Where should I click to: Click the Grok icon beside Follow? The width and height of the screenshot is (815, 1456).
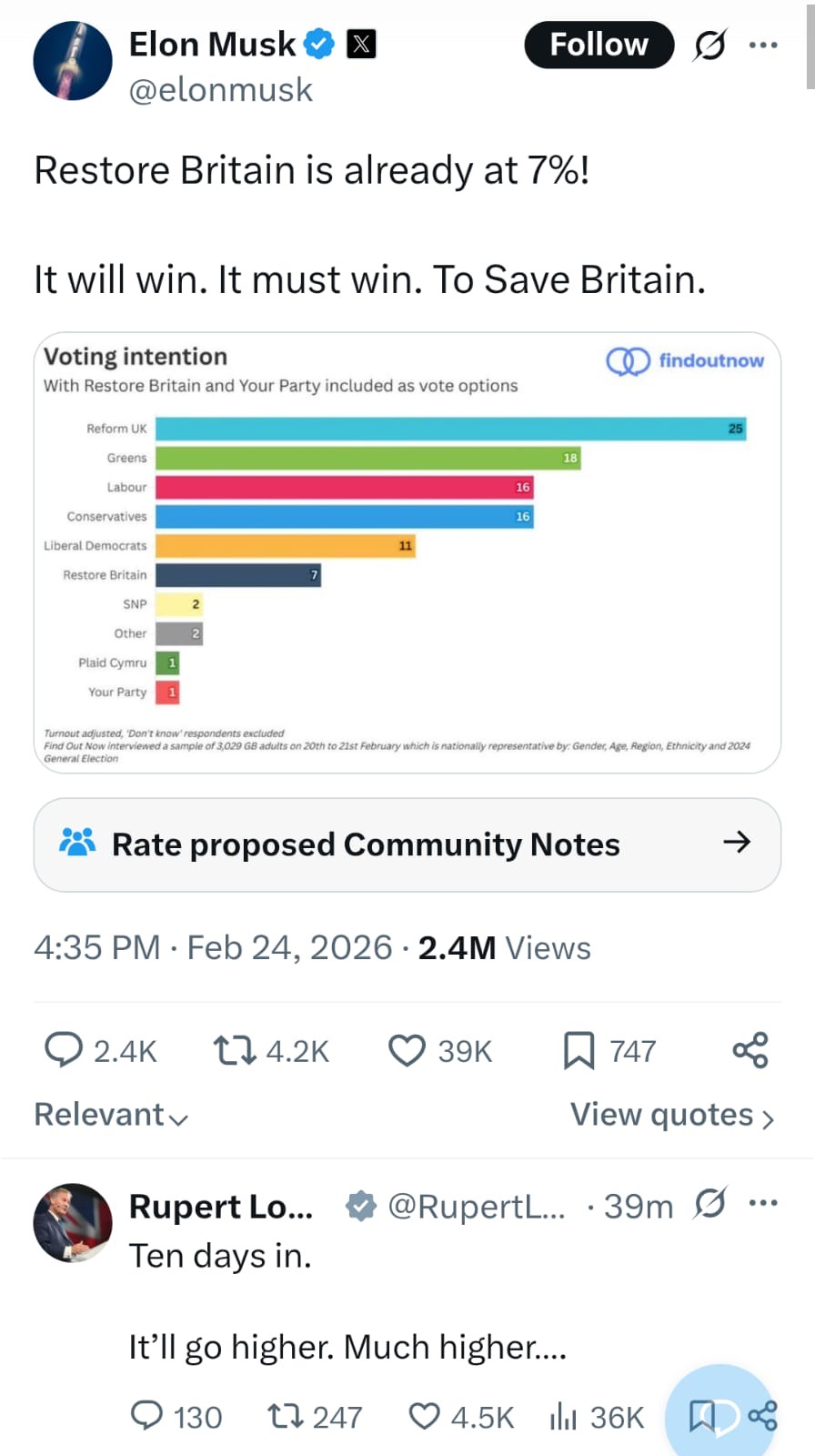click(x=709, y=45)
